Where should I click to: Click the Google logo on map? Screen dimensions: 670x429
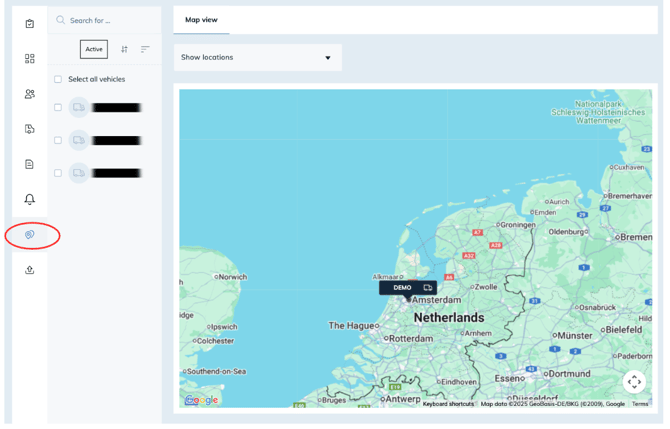tap(202, 400)
